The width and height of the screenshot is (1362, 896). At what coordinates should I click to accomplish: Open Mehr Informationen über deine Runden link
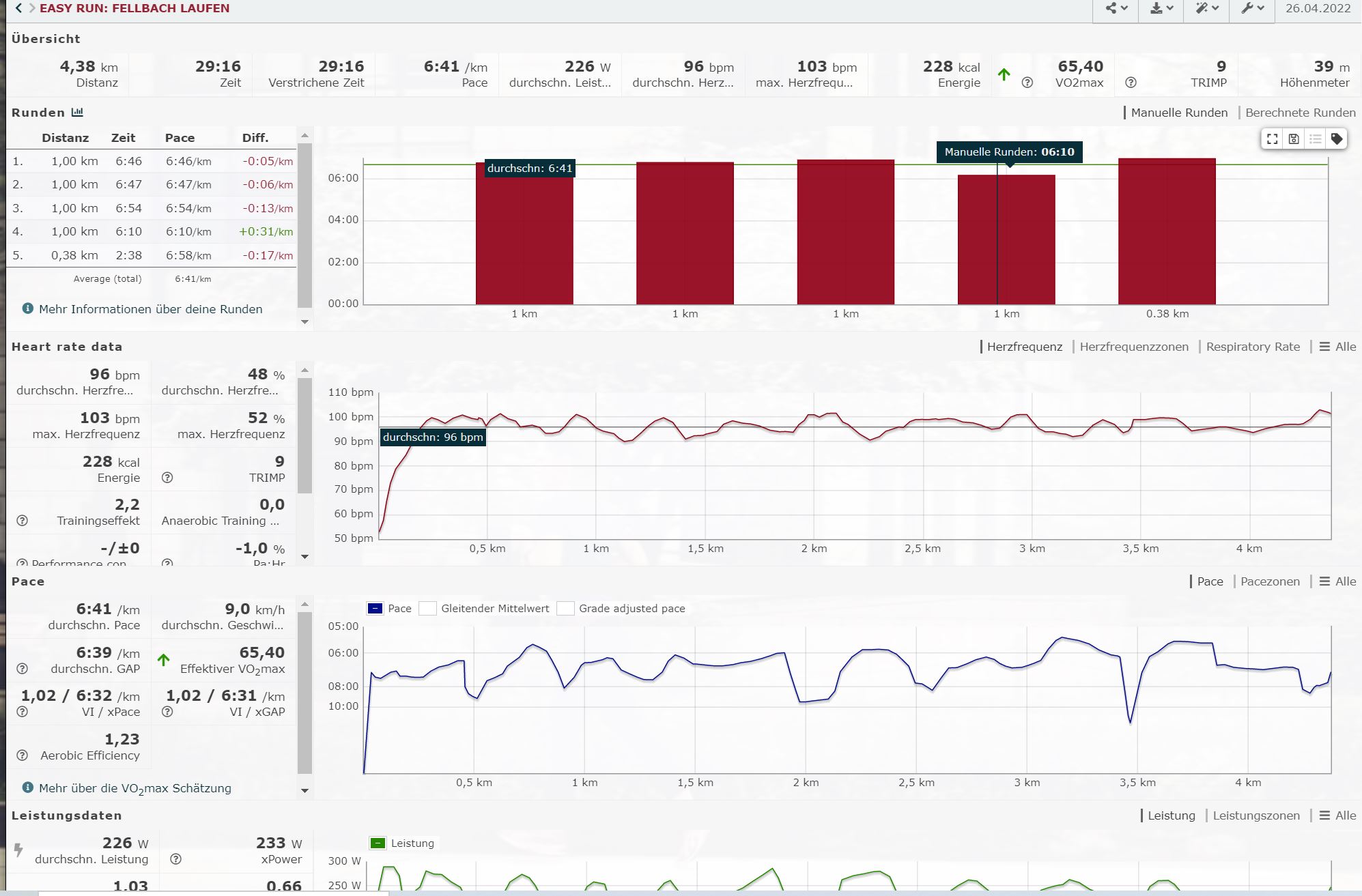tap(150, 309)
